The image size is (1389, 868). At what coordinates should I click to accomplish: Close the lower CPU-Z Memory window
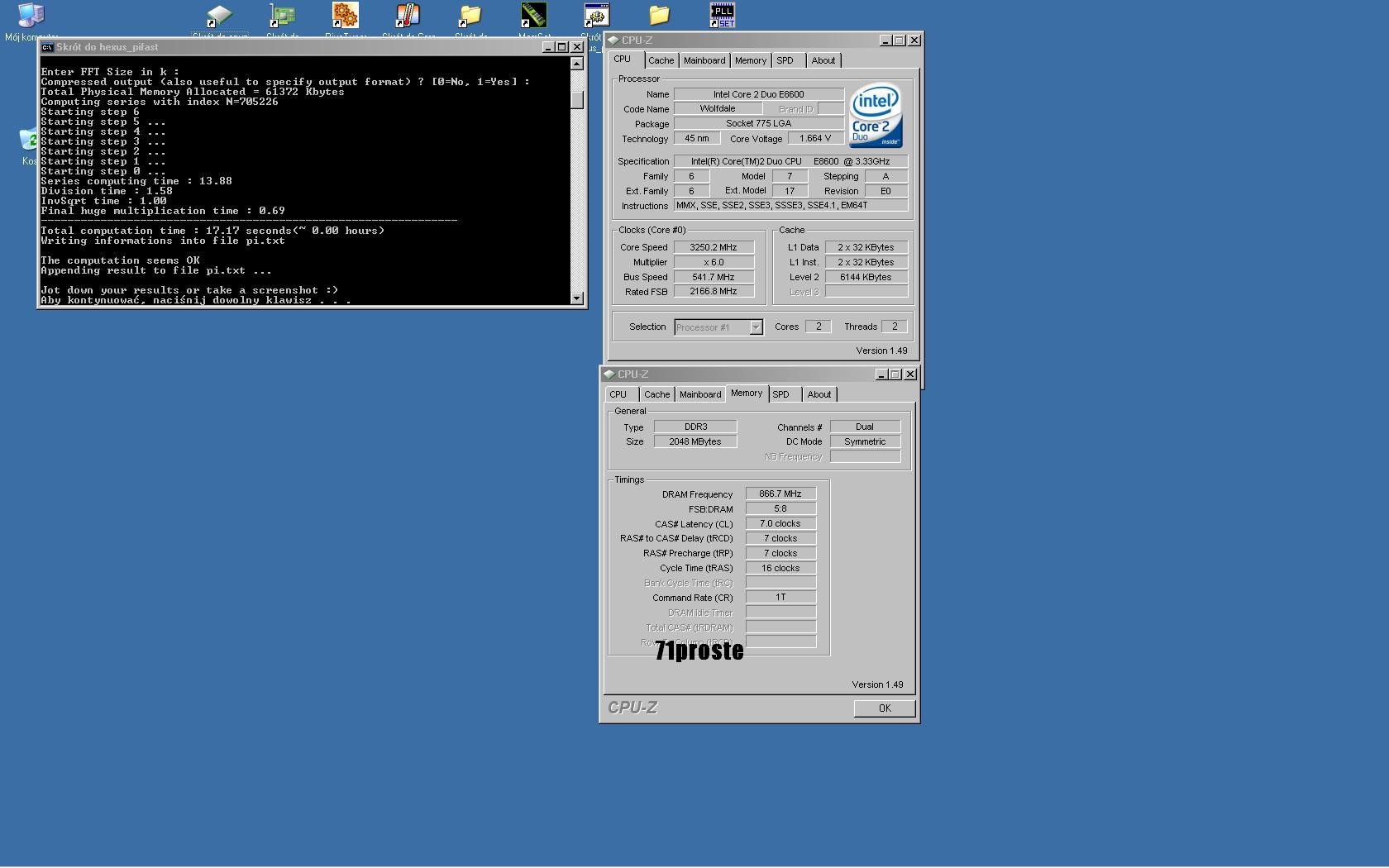click(910, 374)
